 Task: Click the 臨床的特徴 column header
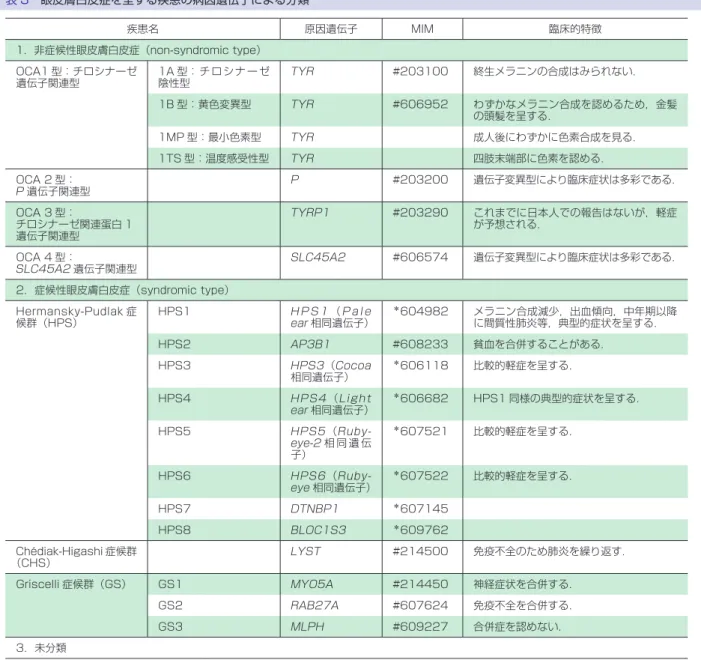coord(575,29)
